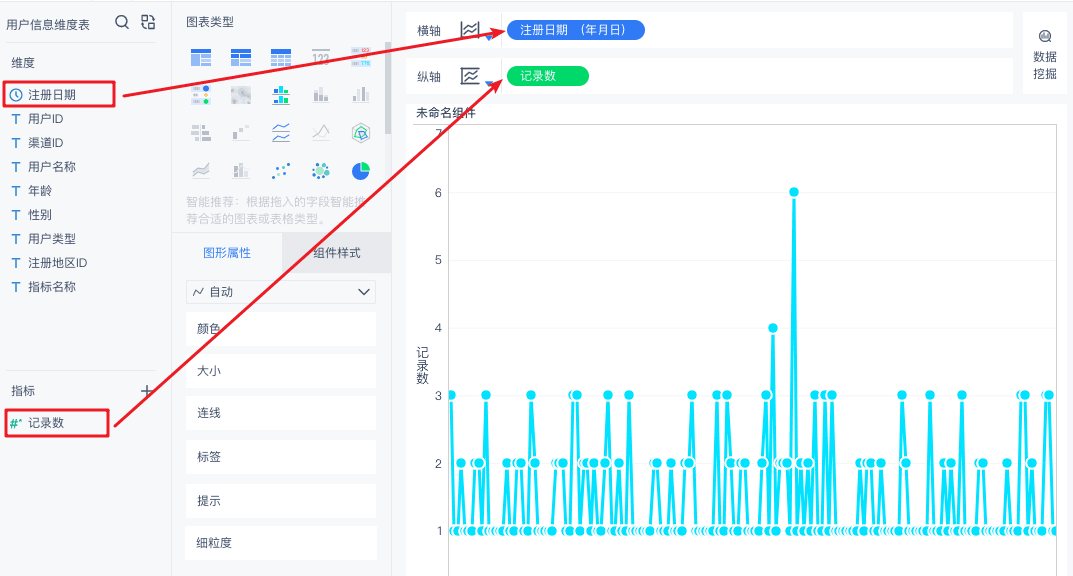The width and height of the screenshot is (1073, 576).
Task: Open the 自动 chart shape dropdown
Action: pyautogui.click(x=281, y=292)
